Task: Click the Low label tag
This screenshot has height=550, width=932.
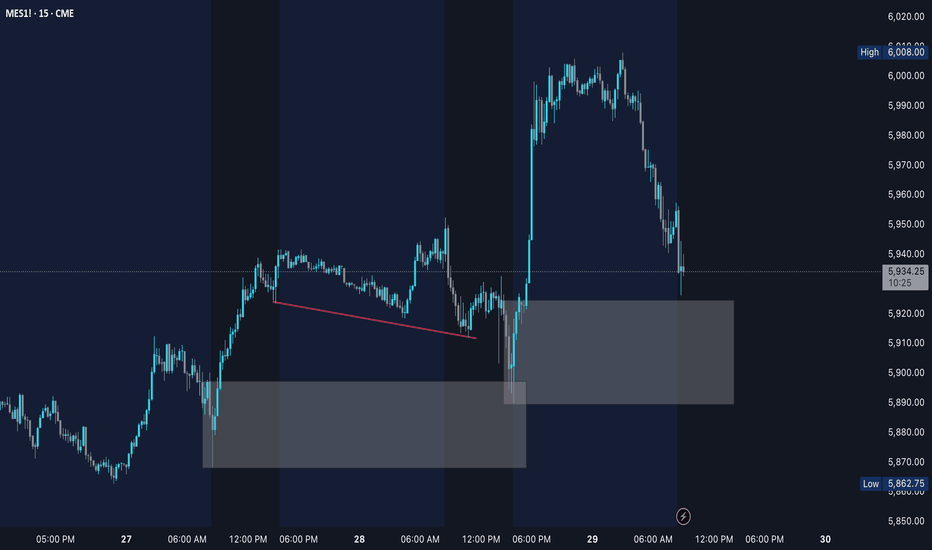Action: (x=871, y=483)
